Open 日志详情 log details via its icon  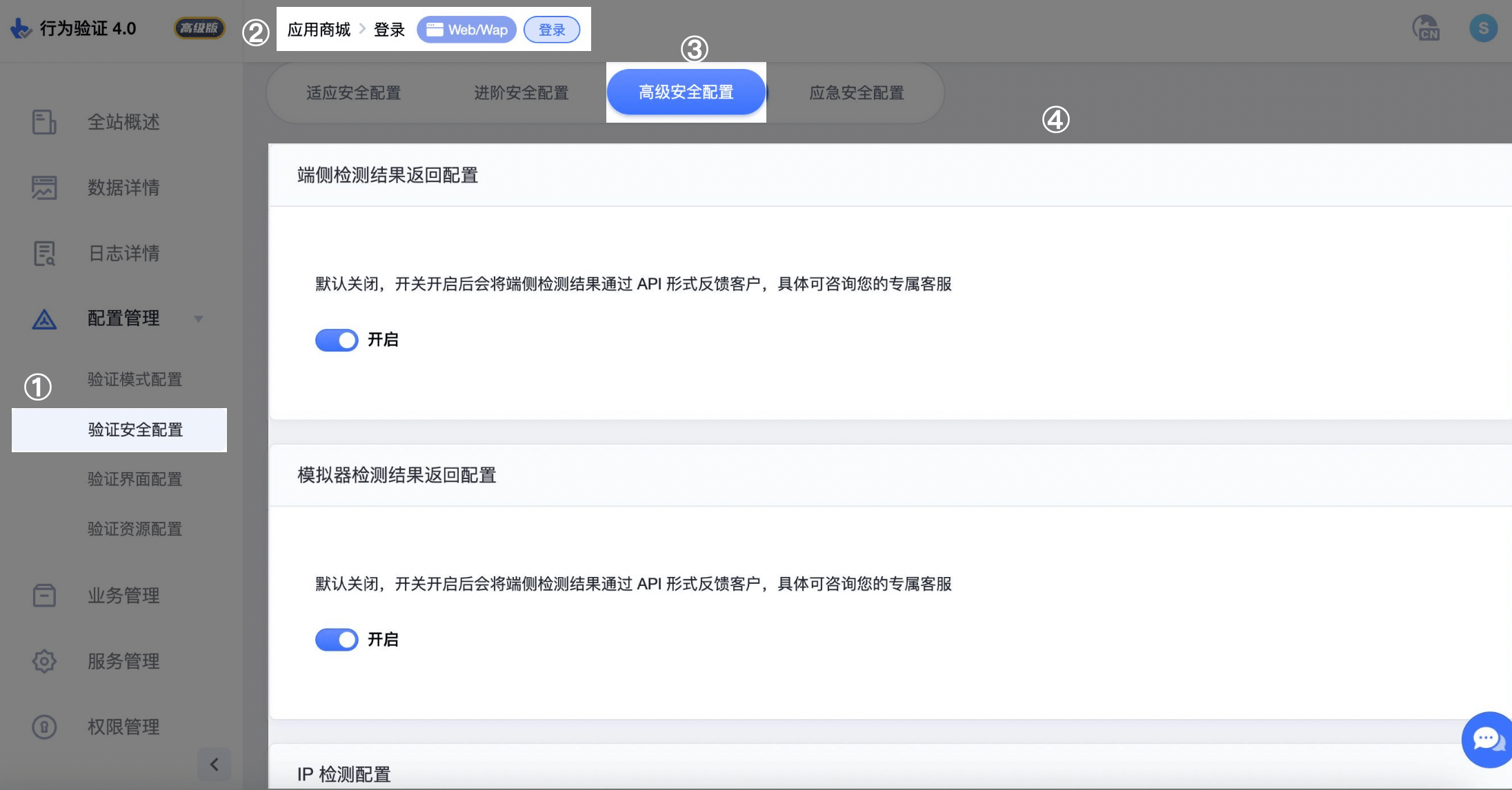[43, 253]
